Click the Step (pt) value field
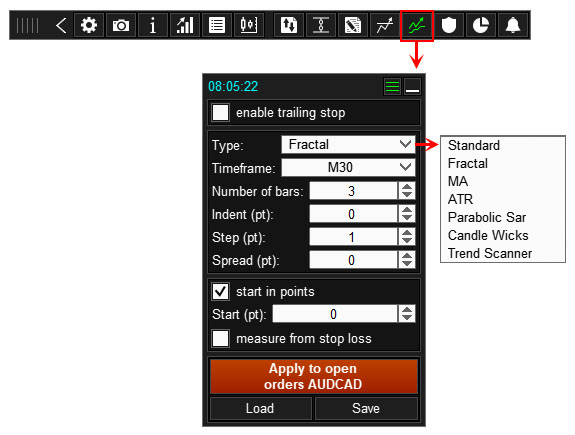Screen dimensions: 575x435 coord(354,237)
